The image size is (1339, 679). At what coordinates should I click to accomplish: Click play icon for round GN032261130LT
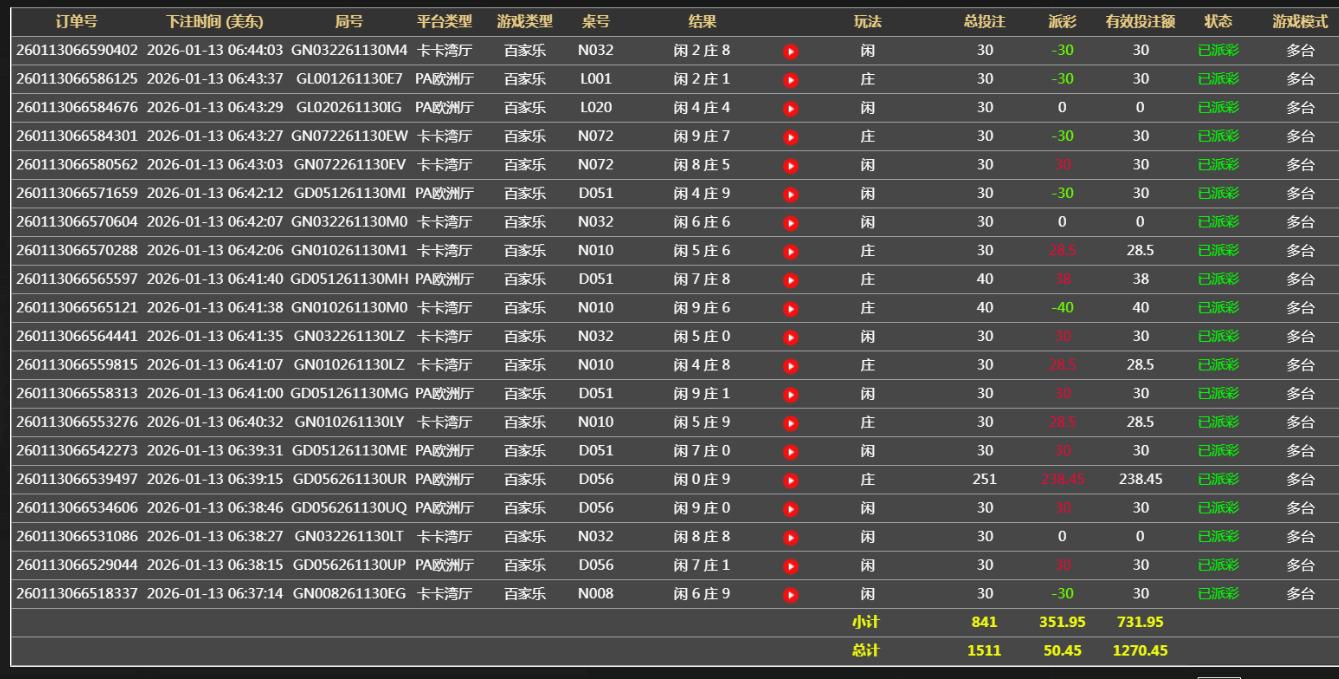[x=791, y=537]
